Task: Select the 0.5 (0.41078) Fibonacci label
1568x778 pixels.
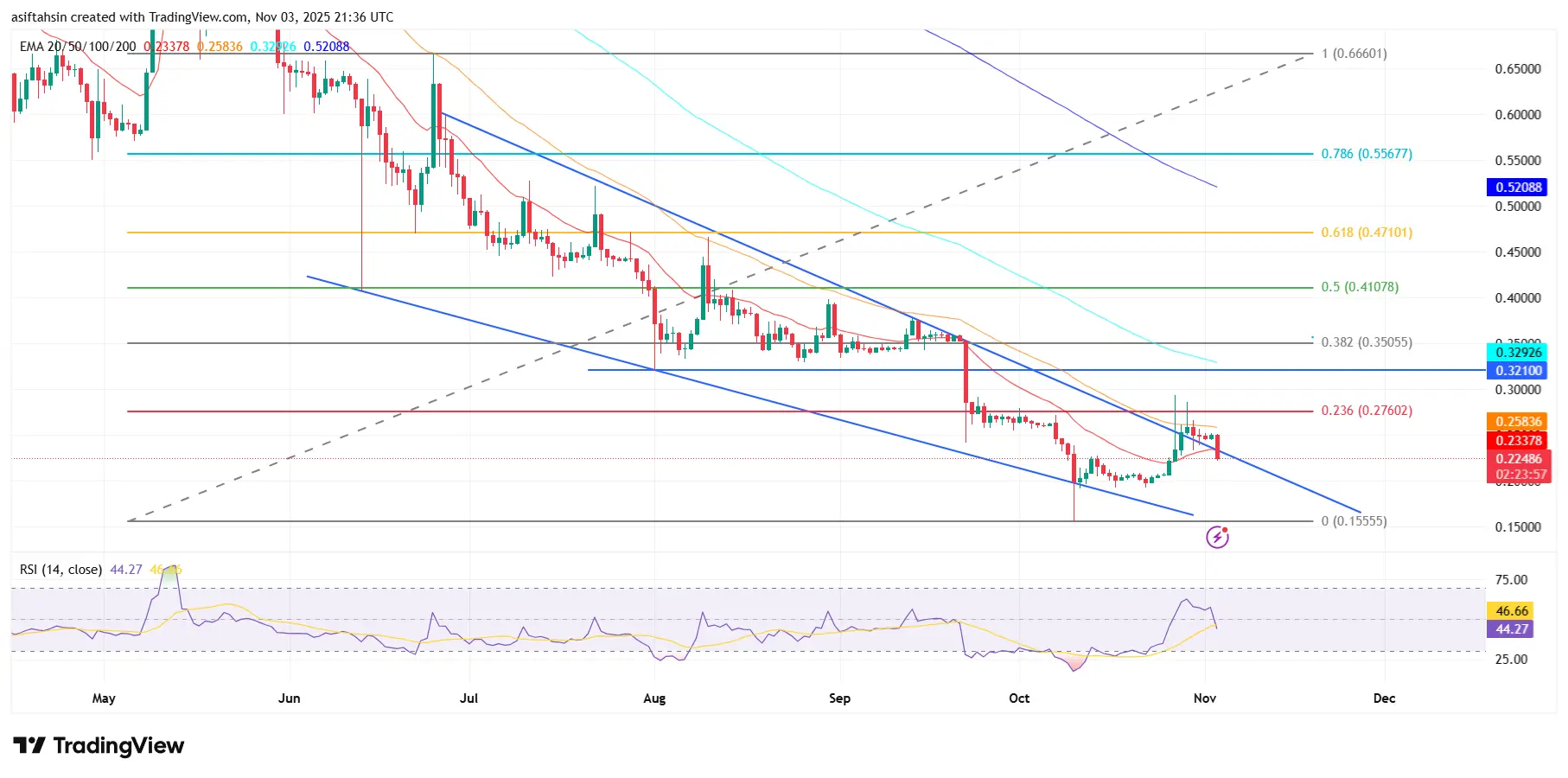Action: (1360, 287)
